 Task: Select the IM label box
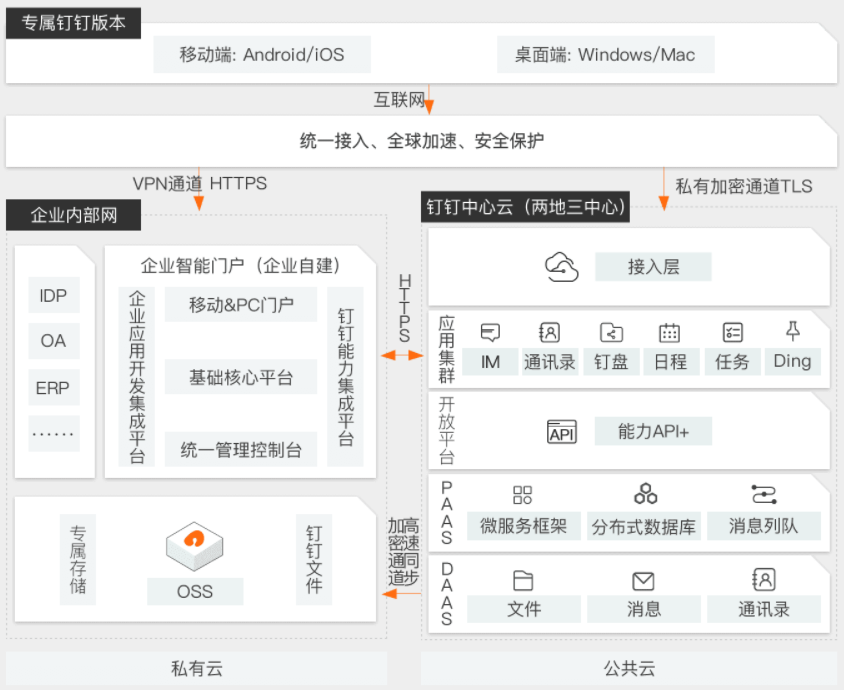tap(490, 362)
